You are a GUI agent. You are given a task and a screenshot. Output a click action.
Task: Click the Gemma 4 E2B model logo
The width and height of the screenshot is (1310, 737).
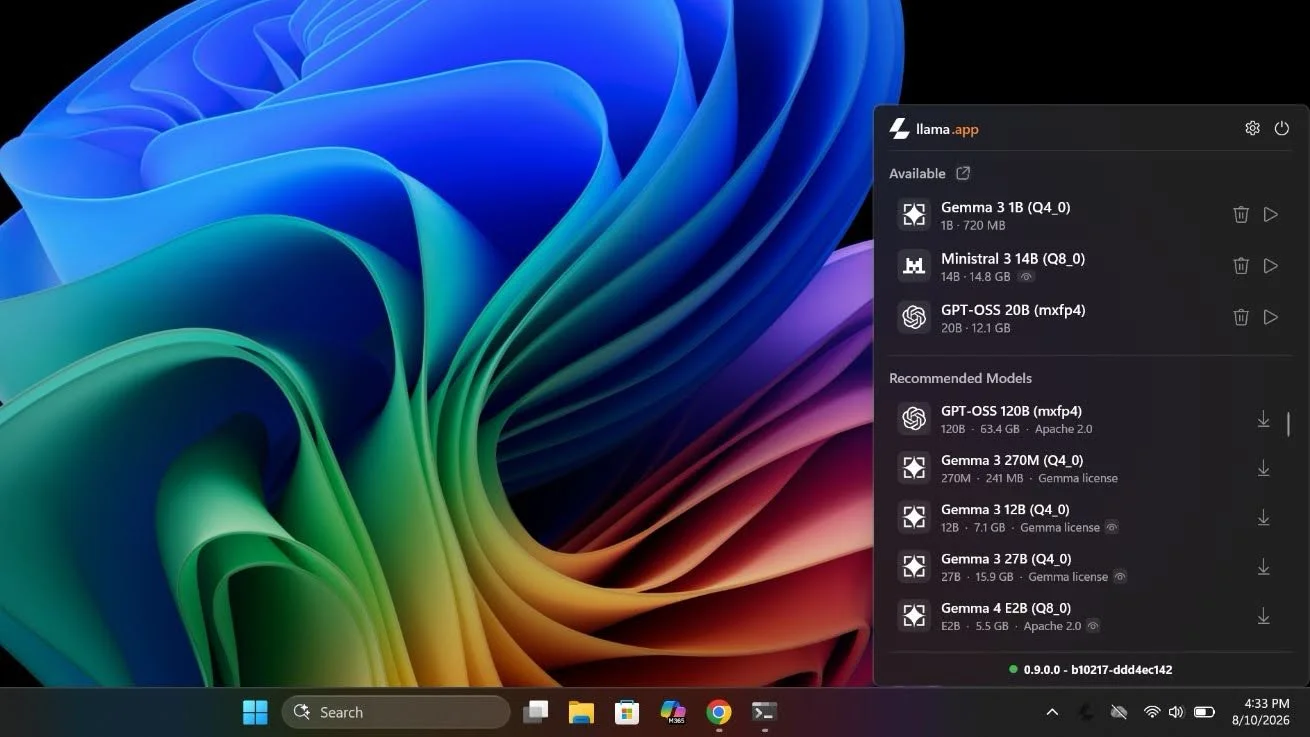click(x=913, y=615)
